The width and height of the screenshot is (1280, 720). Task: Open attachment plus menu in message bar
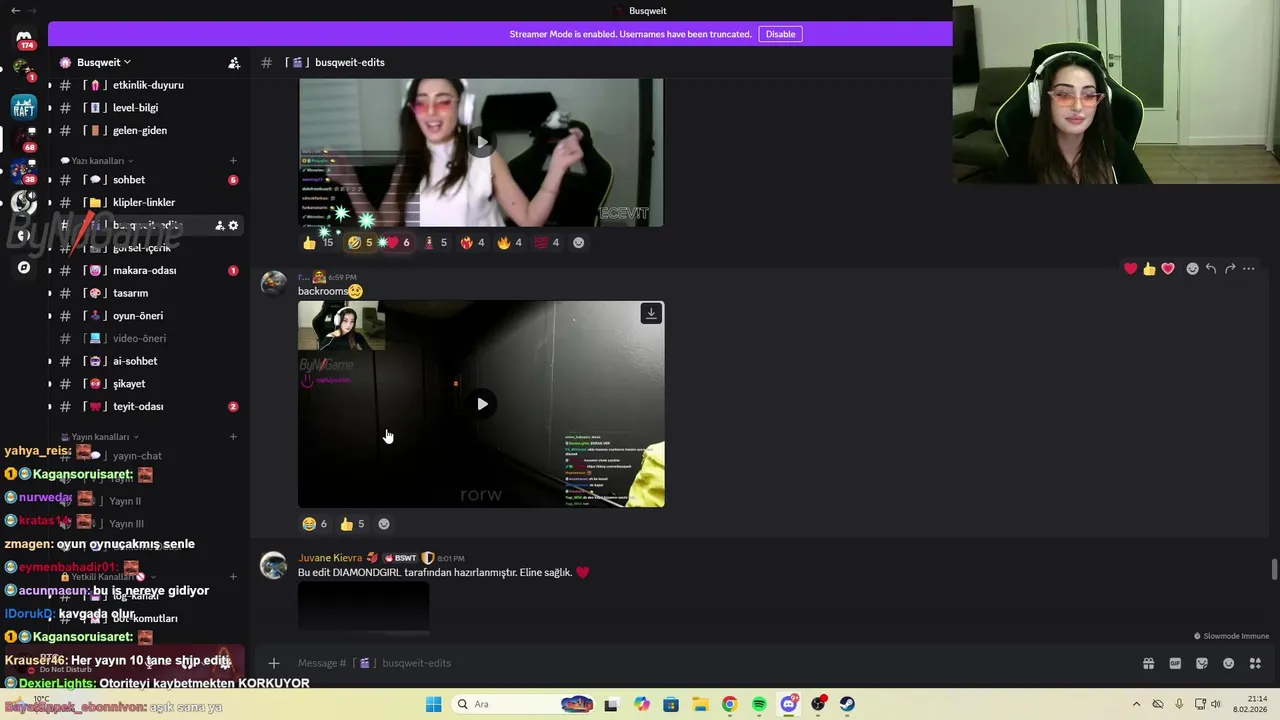tap(273, 663)
